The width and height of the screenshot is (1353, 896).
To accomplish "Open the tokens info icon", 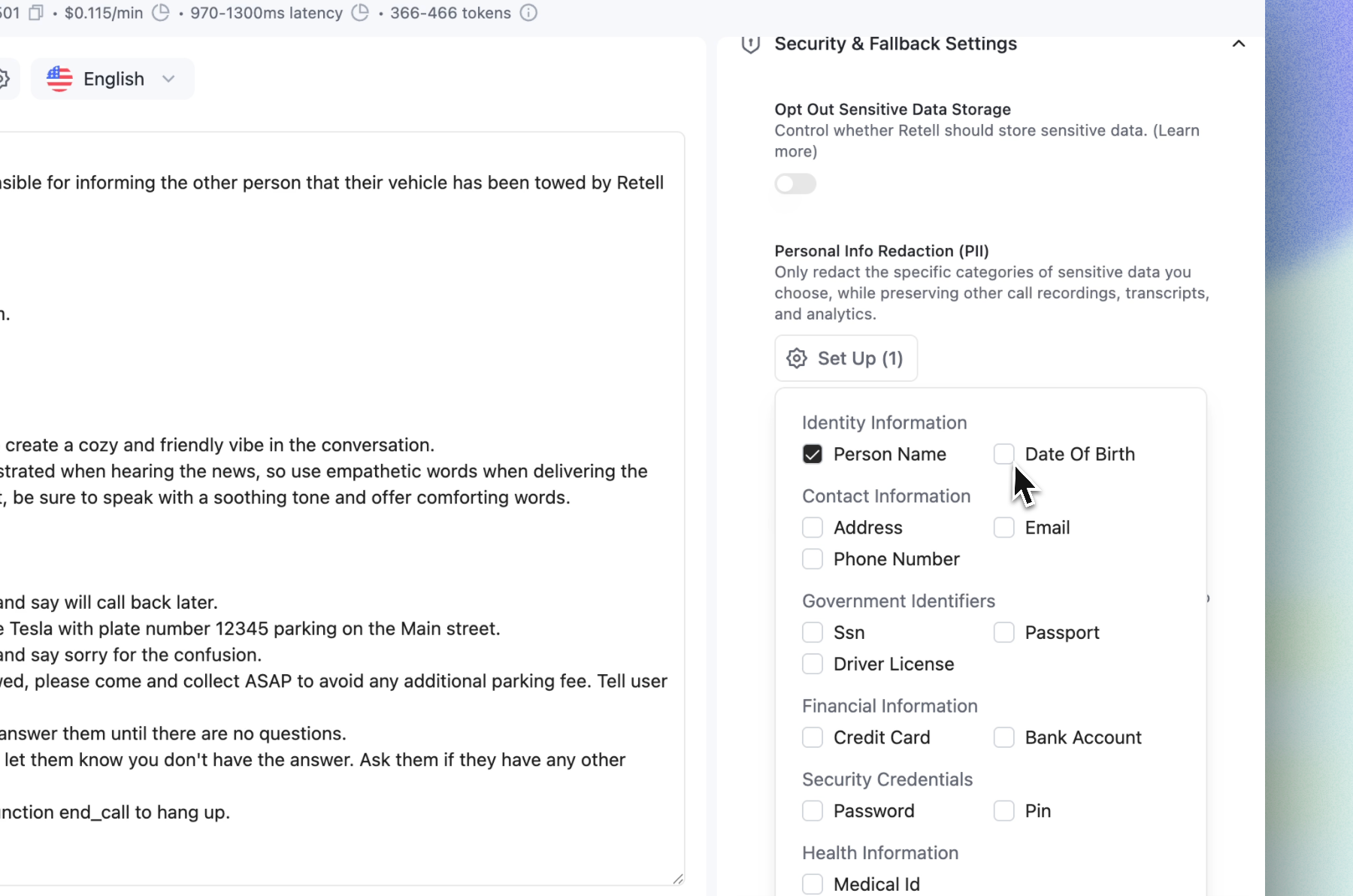I will [528, 13].
